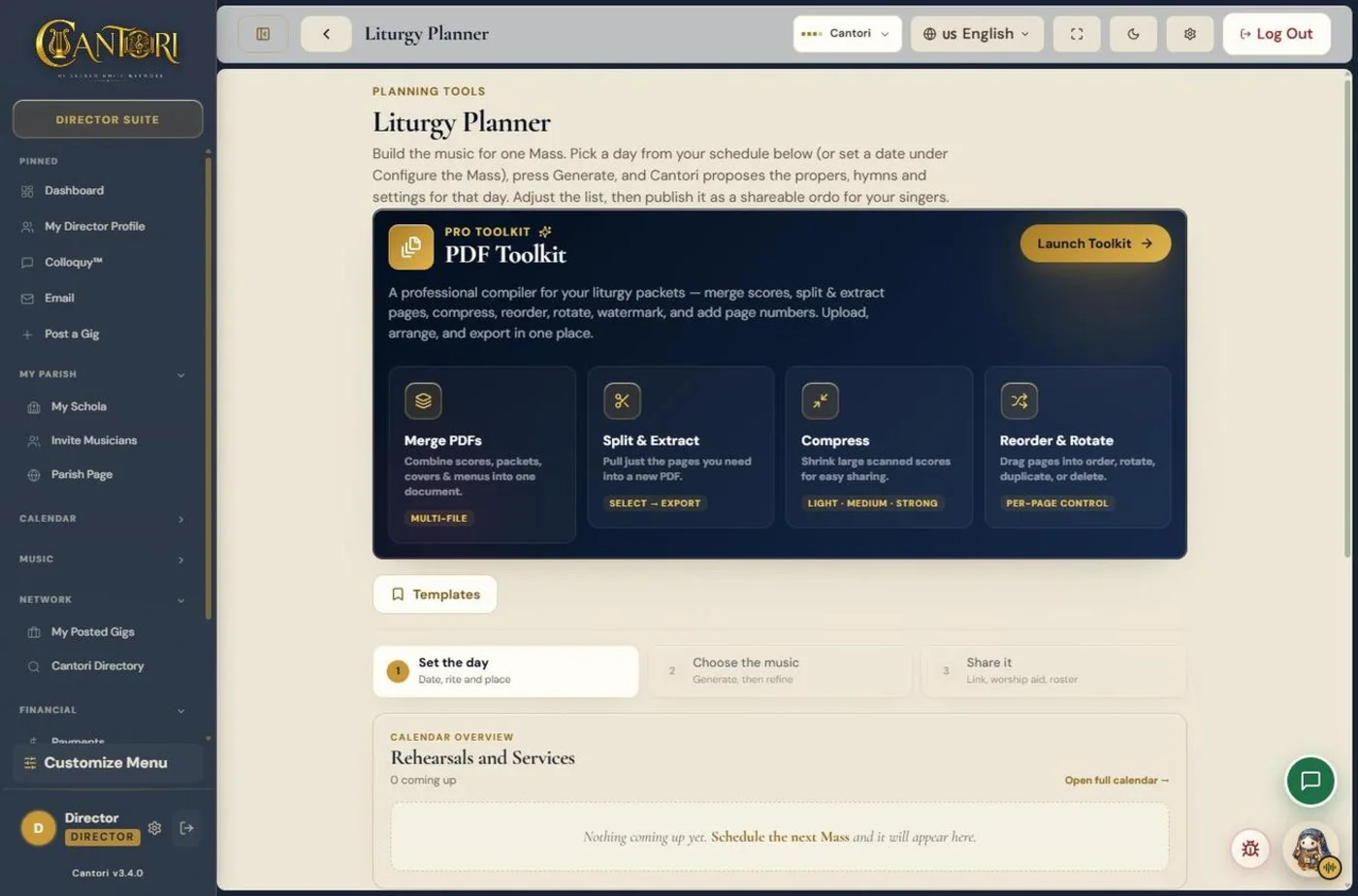Select the Merge PDFs layers icon
This screenshot has width=1358, height=896.
coord(423,400)
